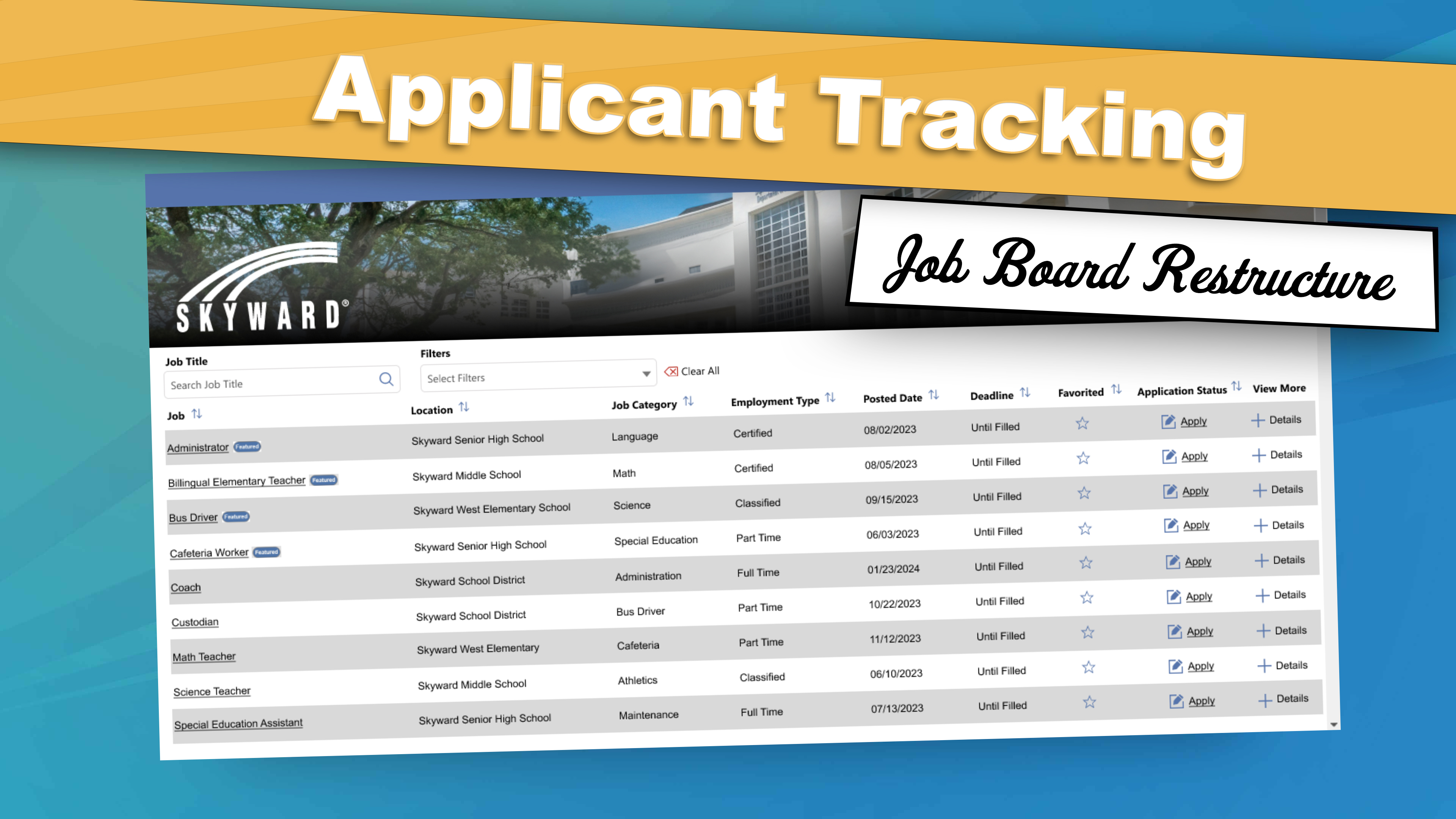The image size is (1456, 819).
Task: Click the Skyward logo in the banner
Action: click(x=262, y=288)
